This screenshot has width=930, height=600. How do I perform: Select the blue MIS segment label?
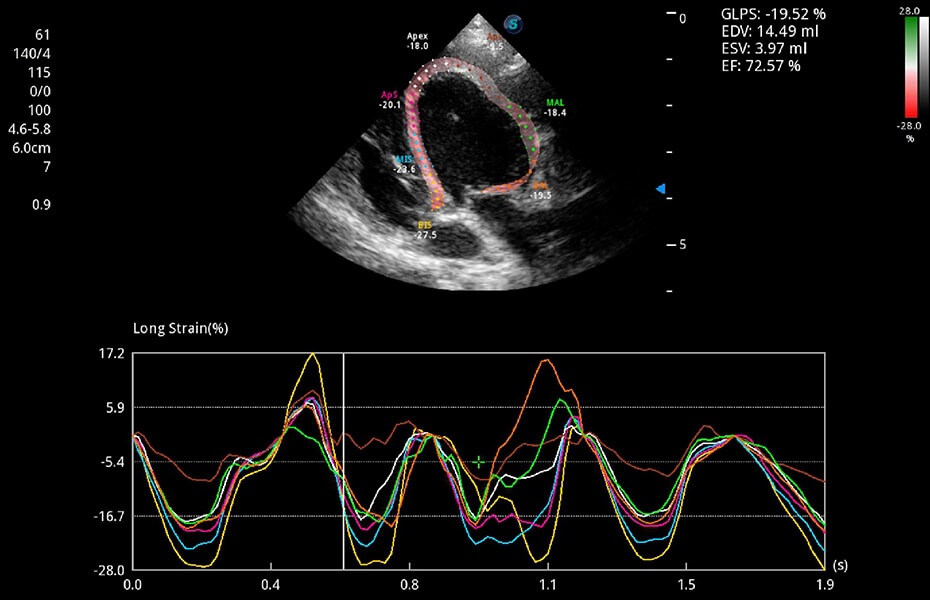coord(404,160)
